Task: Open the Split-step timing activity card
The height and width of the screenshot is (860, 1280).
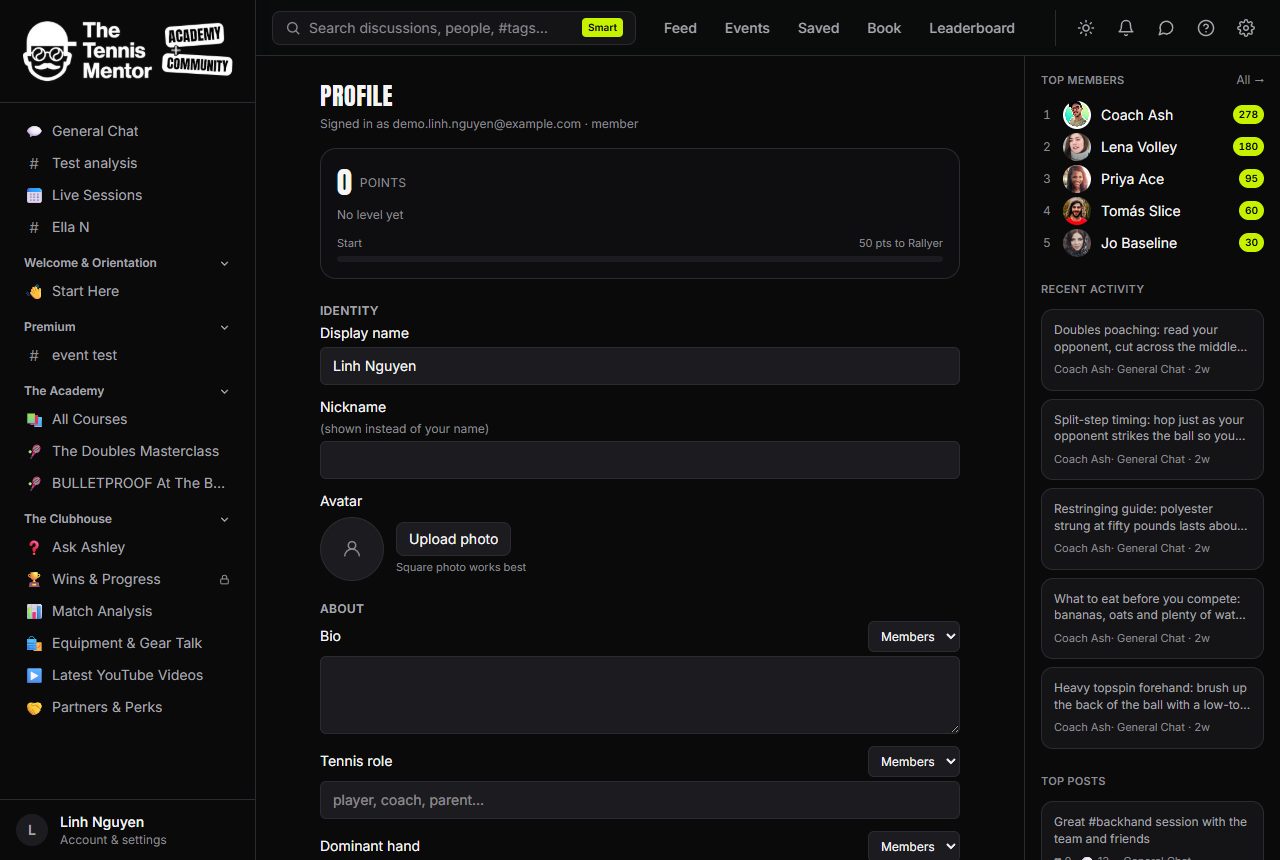Action: click(1152, 439)
